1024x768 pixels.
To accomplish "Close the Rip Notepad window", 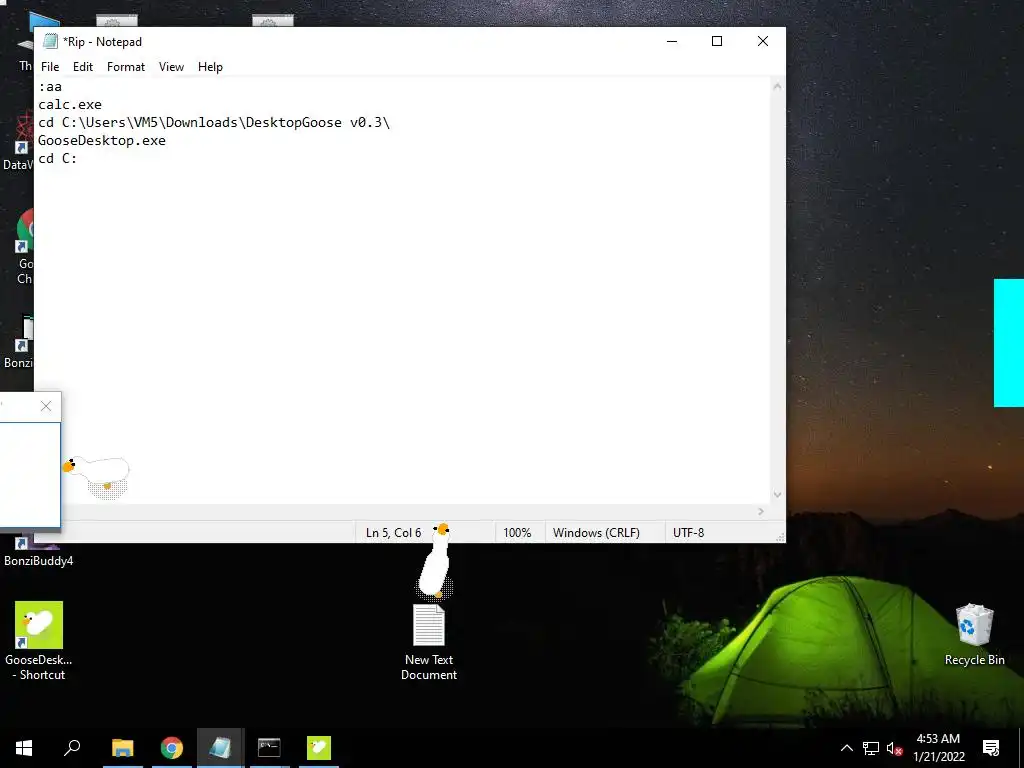I will (x=763, y=41).
